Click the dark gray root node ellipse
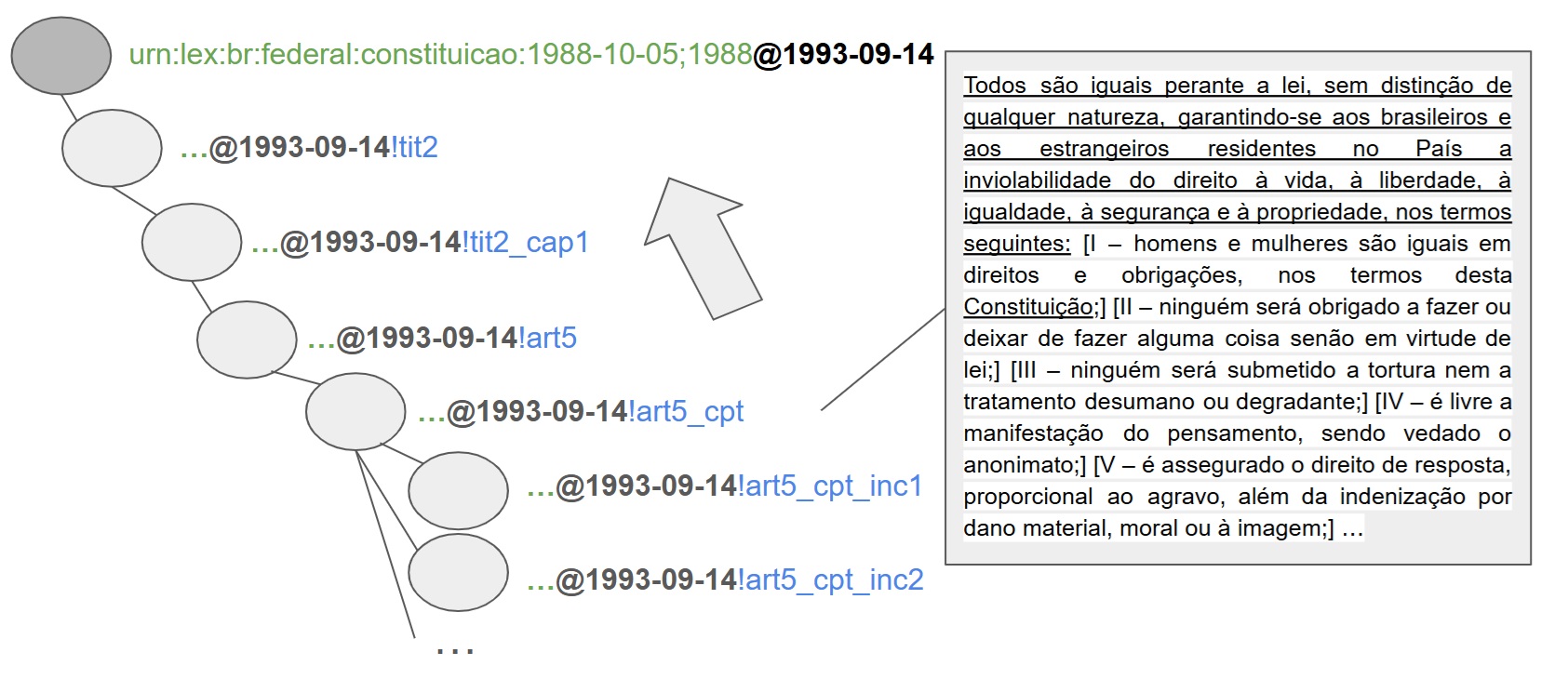 click(x=61, y=56)
